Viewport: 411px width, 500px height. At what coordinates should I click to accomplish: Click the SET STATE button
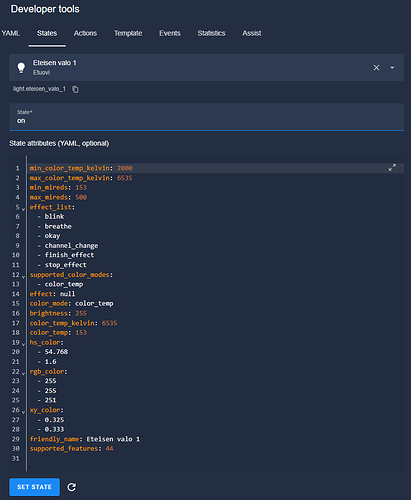pos(35,487)
